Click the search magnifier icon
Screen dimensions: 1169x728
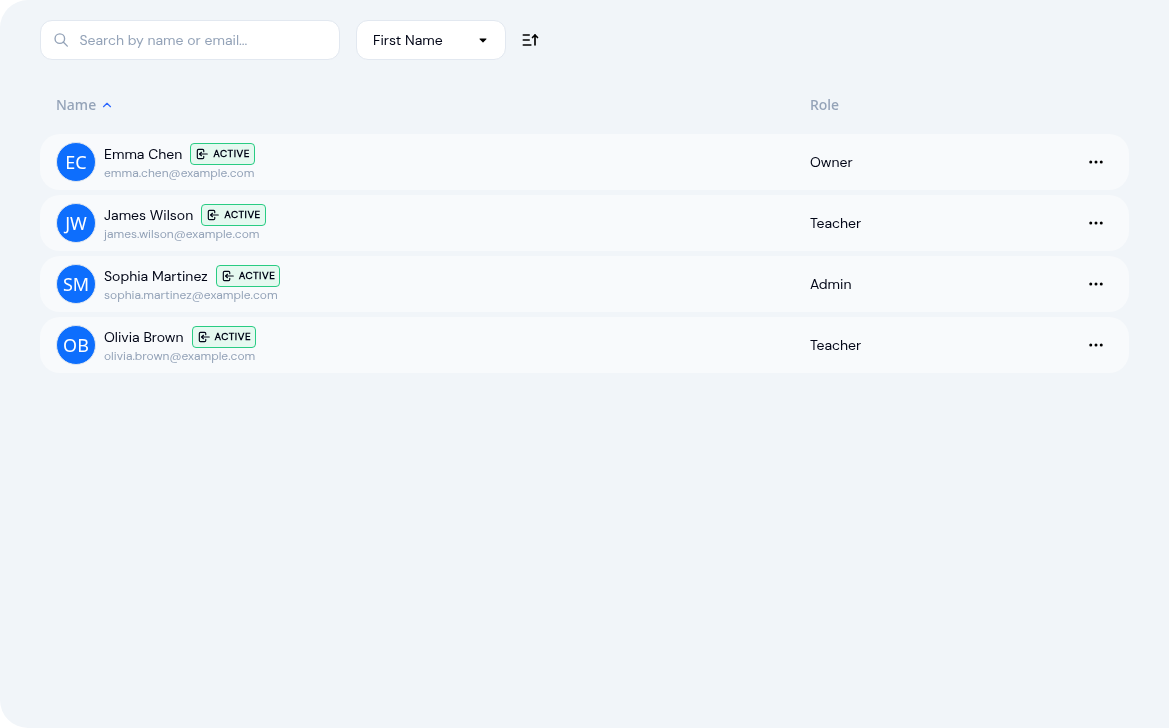(61, 40)
